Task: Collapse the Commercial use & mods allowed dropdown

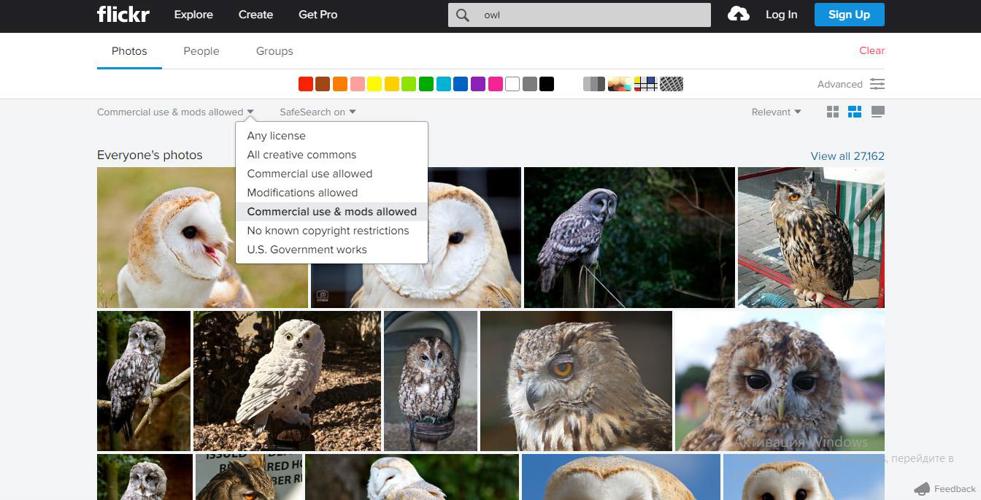Action: [175, 112]
